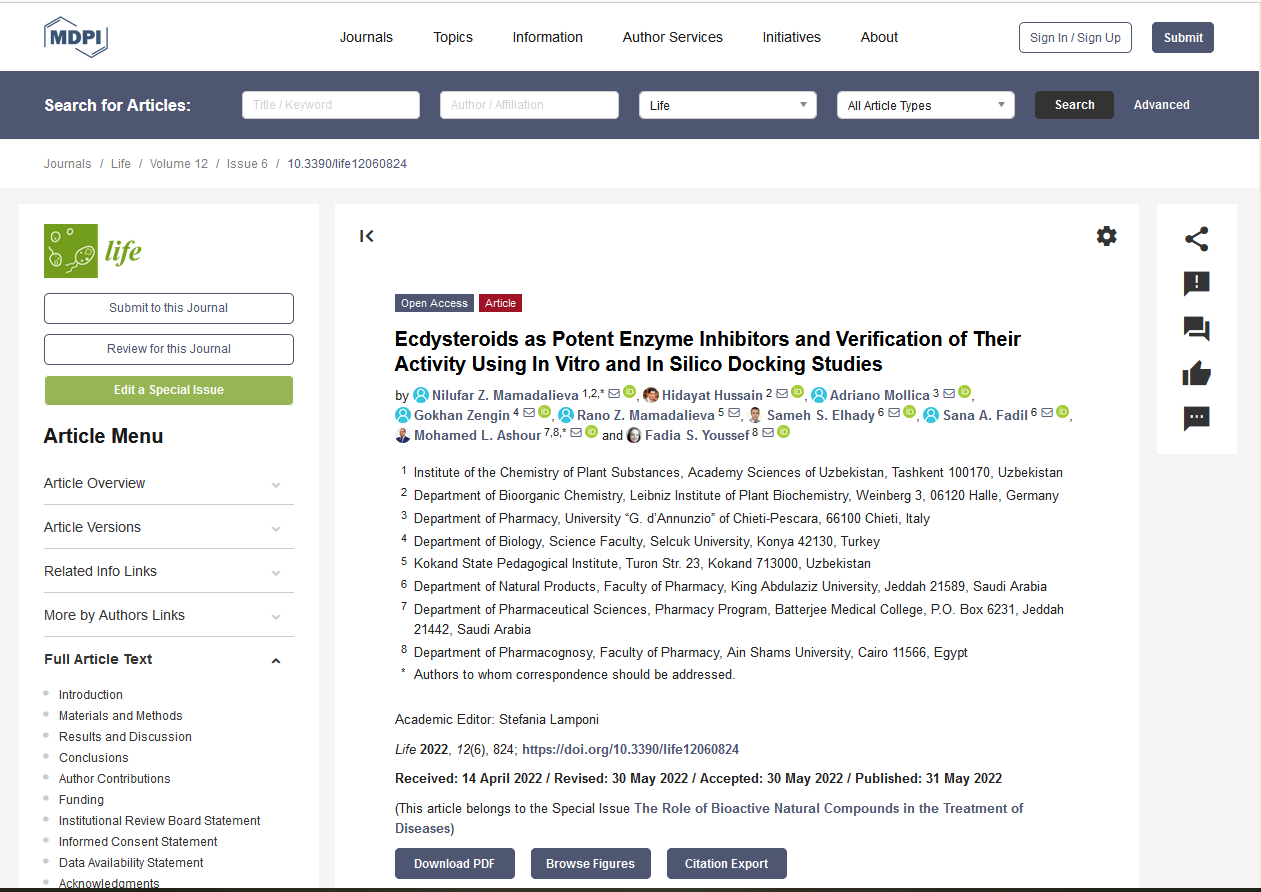The image size is (1261, 892).
Task: Click the top Submit button
Action: (1183, 37)
